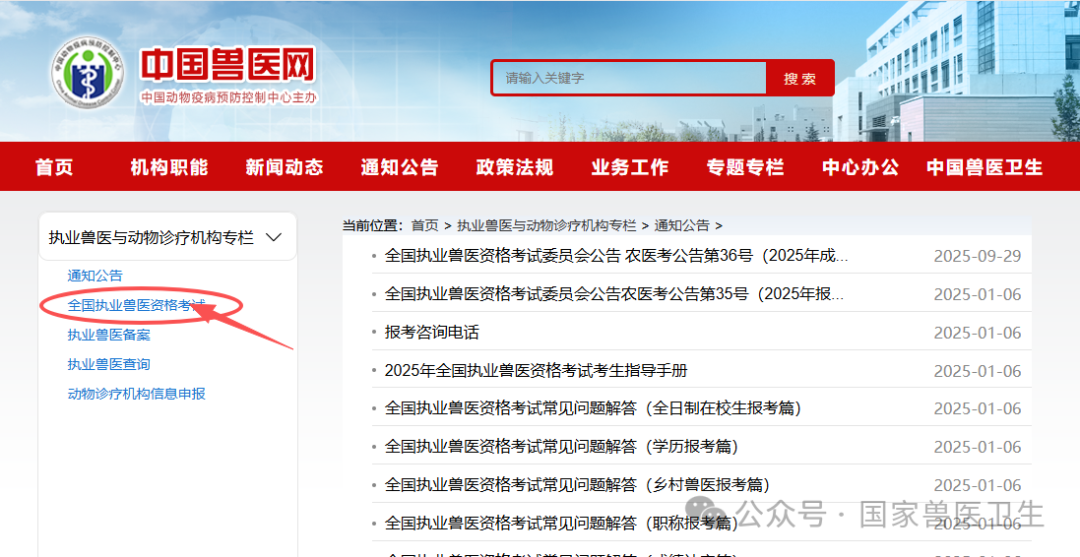Focus the 请输入关键字 search field
This screenshot has height=557, width=1080.
tap(629, 78)
